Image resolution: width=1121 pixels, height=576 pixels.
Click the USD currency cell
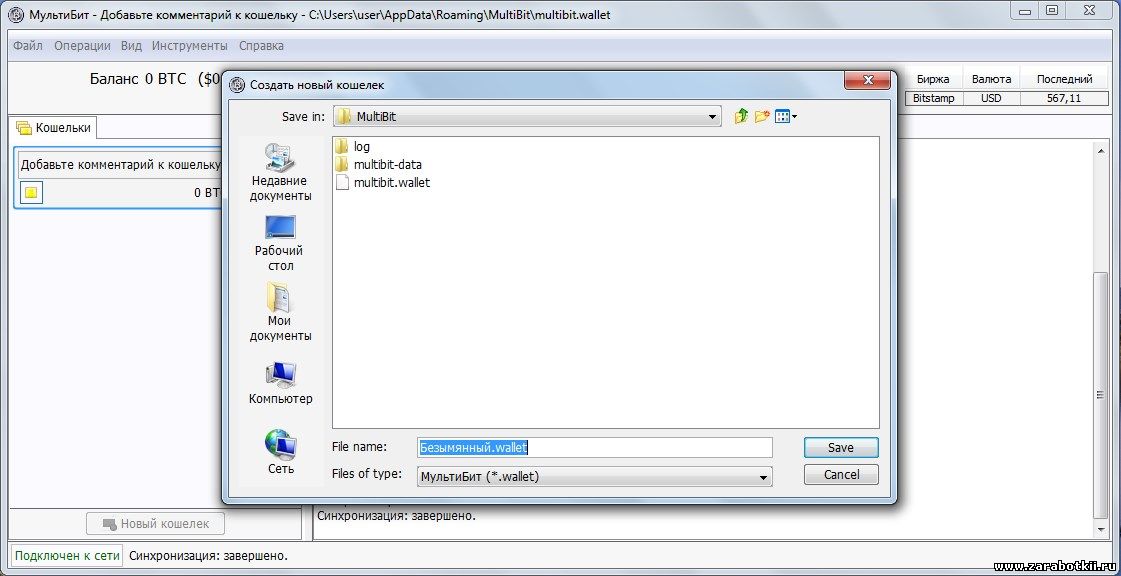991,99
